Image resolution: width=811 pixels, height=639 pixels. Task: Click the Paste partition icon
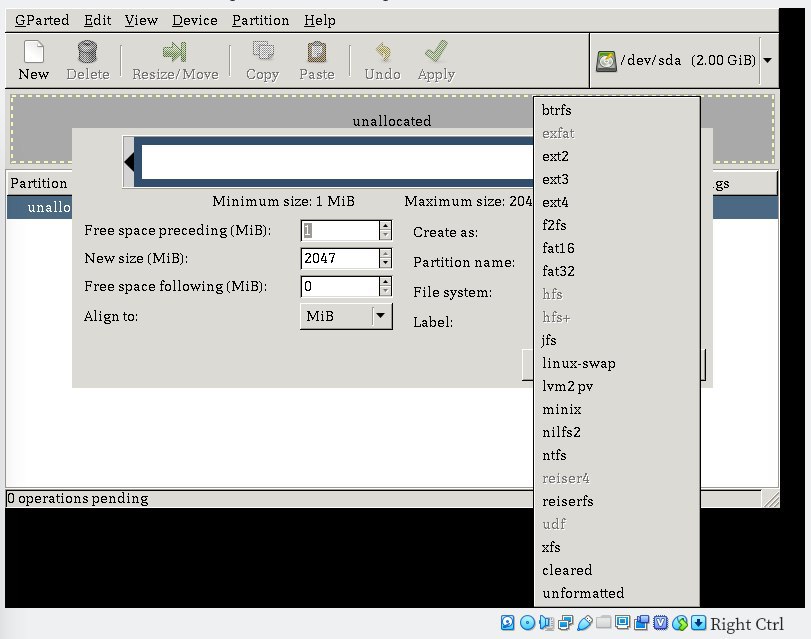(317, 52)
